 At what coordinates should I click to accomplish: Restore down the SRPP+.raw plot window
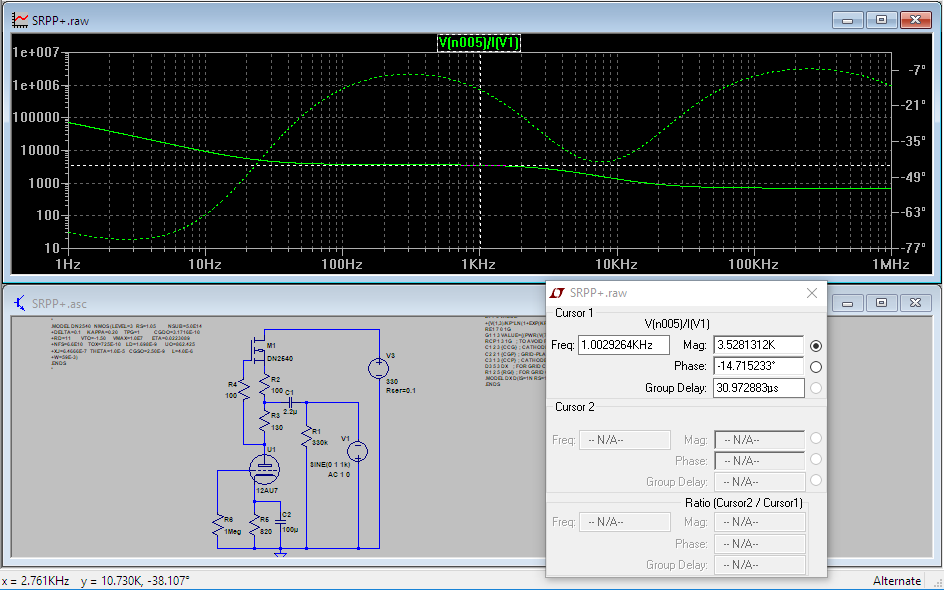click(881, 20)
